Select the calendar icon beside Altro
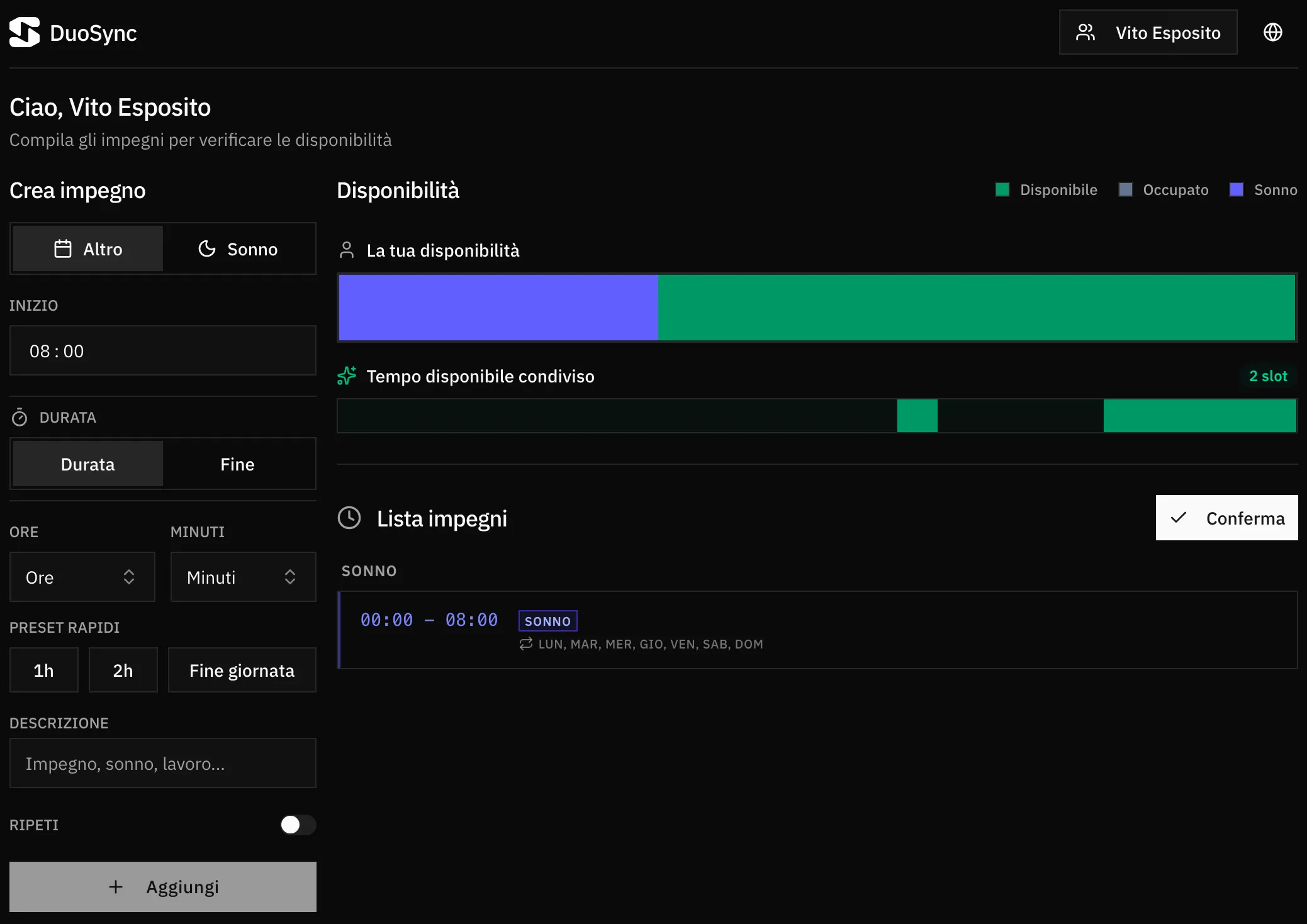The image size is (1307, 924). coord(62,248)
